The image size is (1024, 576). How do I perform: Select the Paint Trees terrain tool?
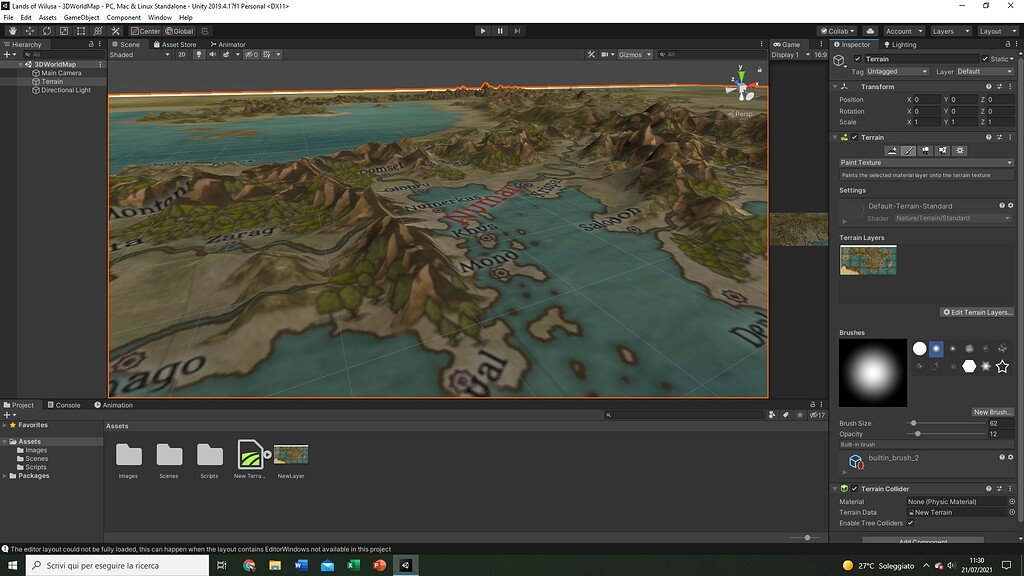pos(926,150)
